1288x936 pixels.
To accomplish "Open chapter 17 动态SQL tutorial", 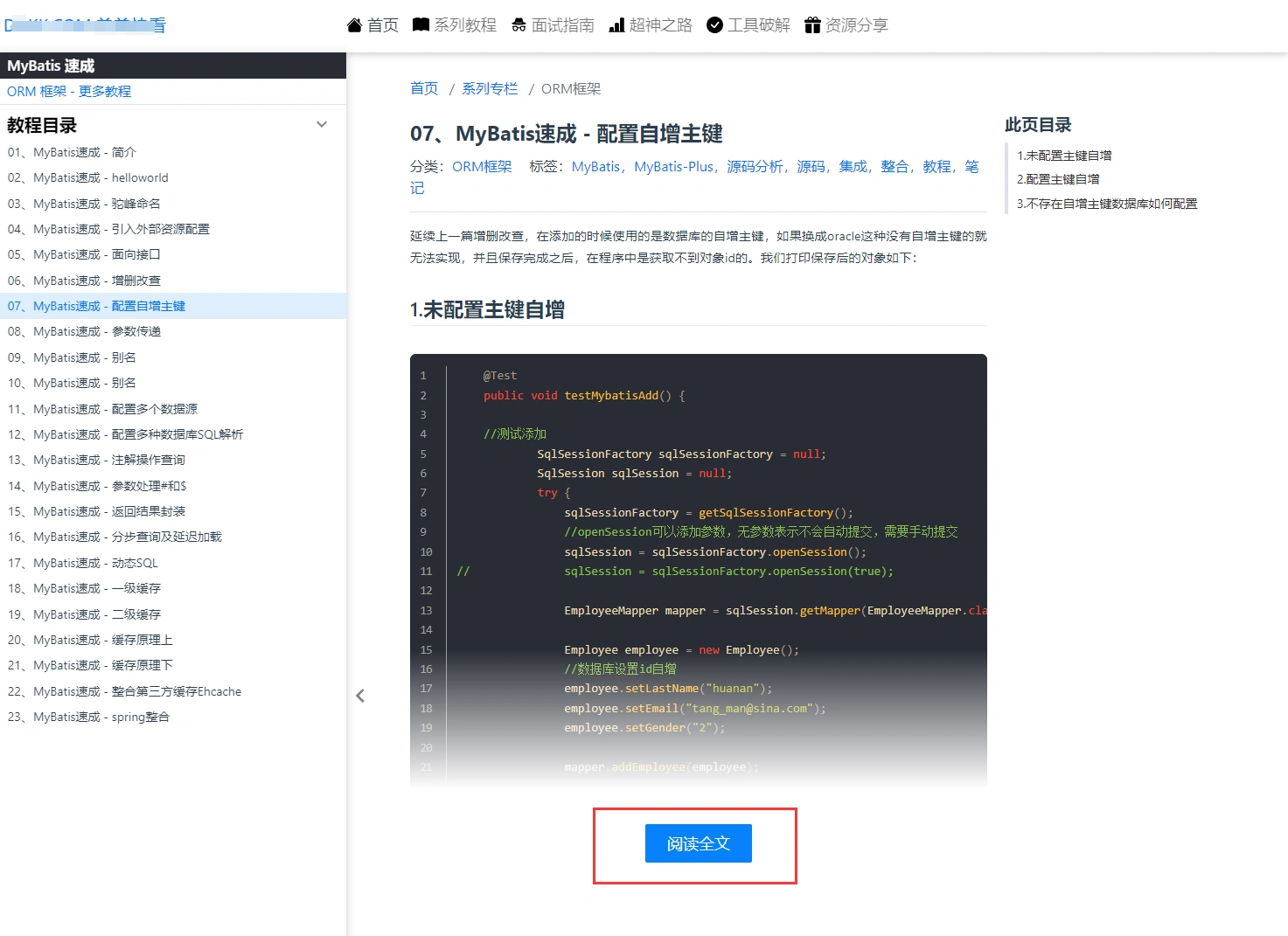I will (x=83, y=564).
